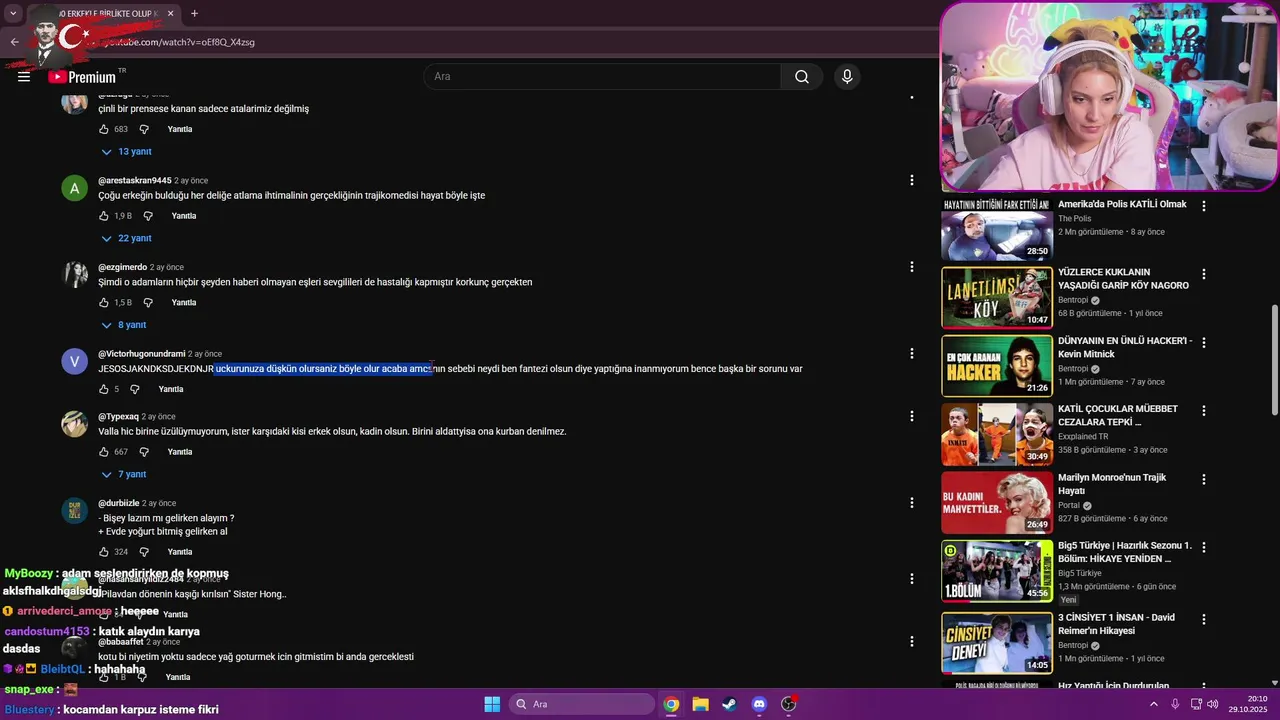Open @ezgimerdo's channel link
Viewport: 1280px width, 720px height.
pos(122,267)
